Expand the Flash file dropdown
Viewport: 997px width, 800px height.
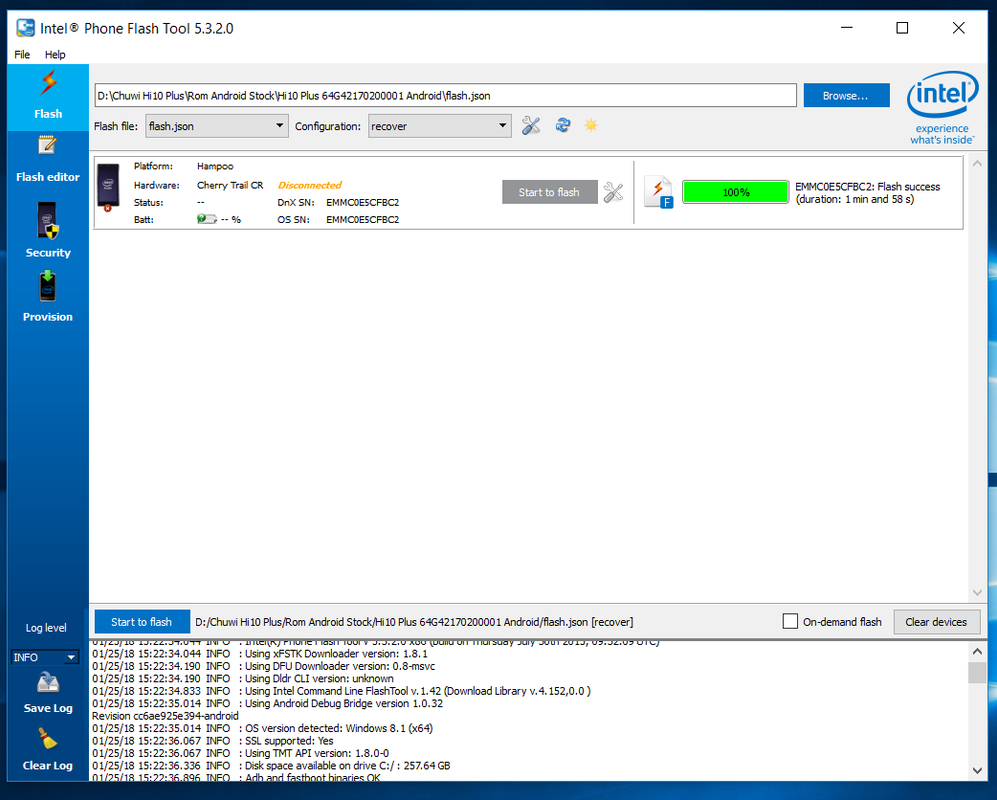(x=217, y=126)
